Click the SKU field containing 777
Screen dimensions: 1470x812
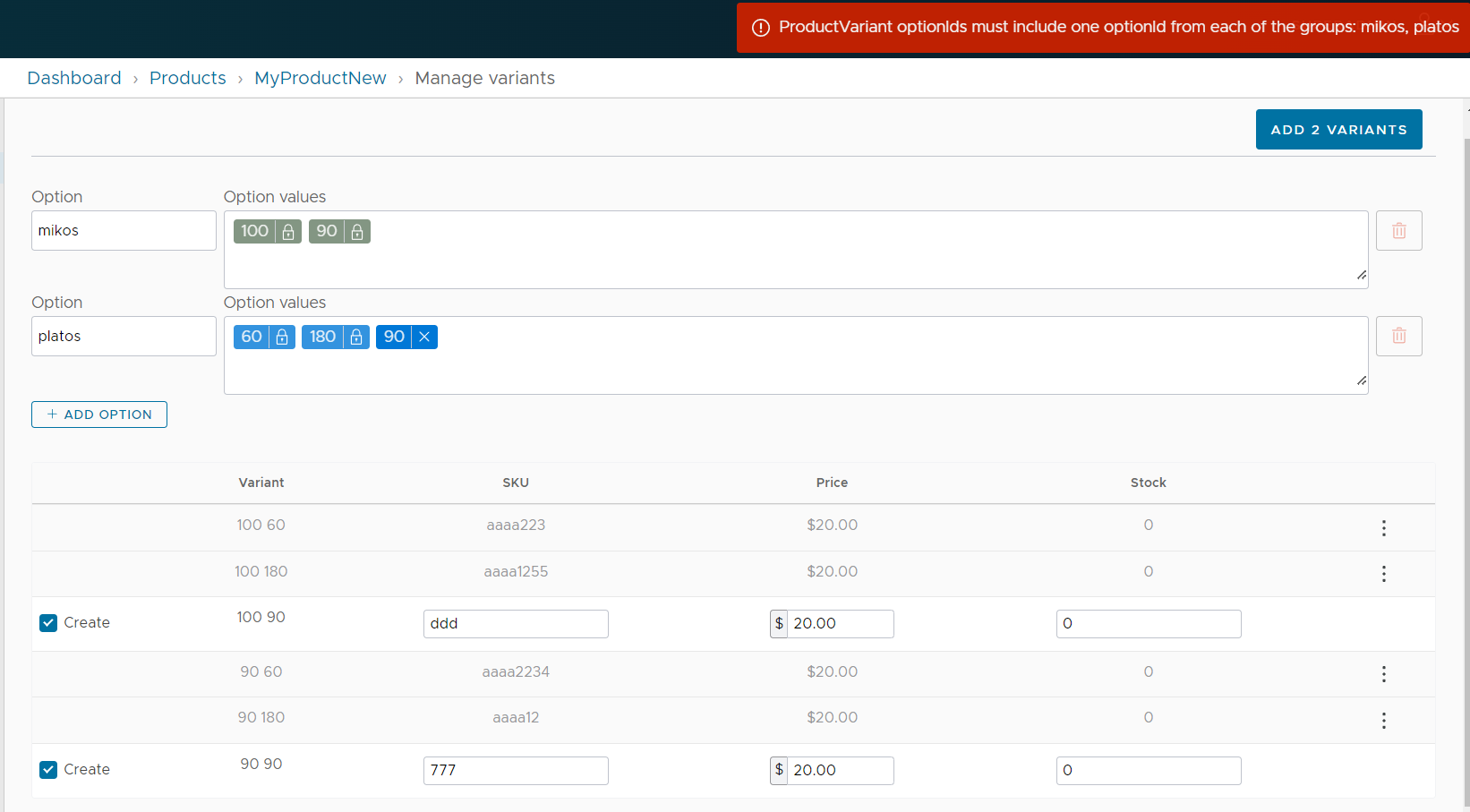point(516,770)
